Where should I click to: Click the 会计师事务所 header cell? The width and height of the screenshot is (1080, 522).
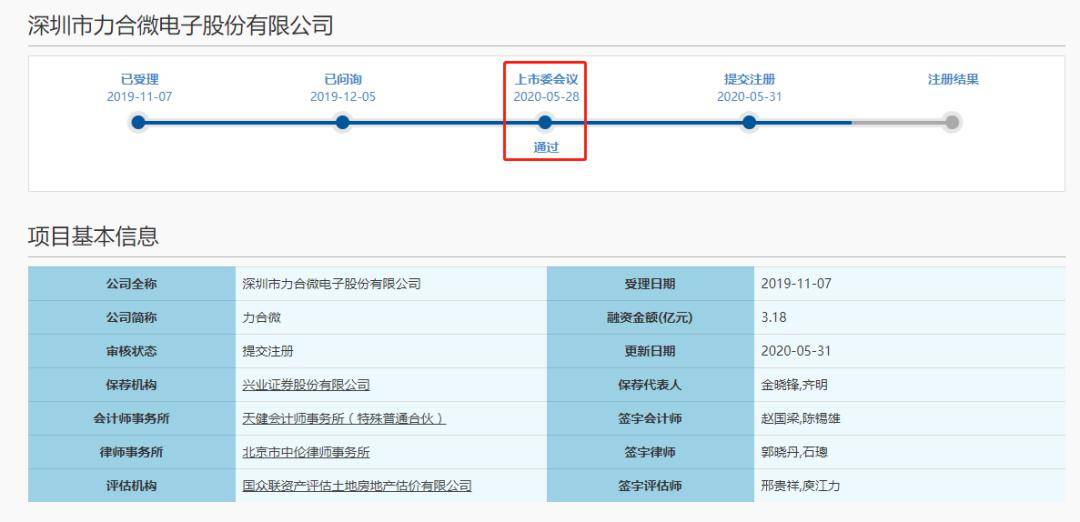pyautogui.click(x=132, y=419)
